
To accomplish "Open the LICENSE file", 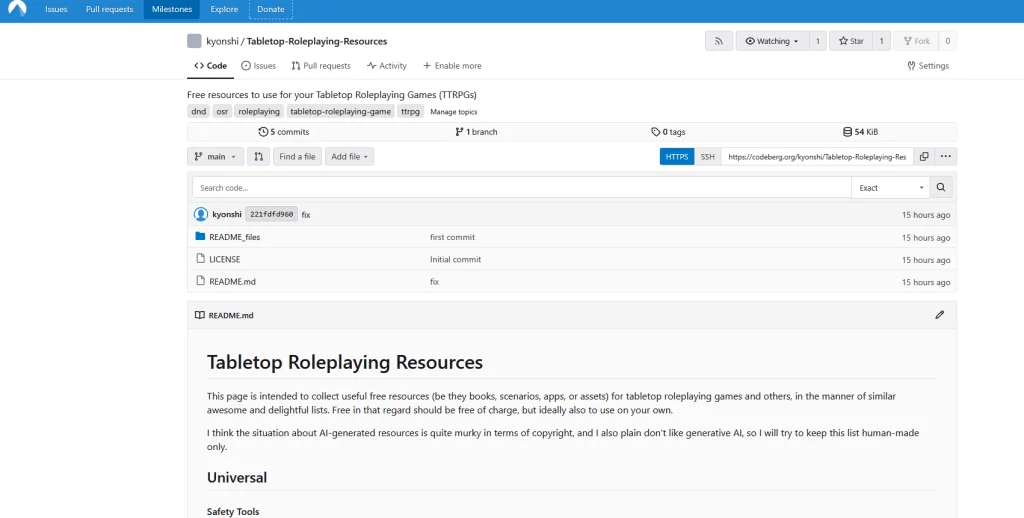I will point(225,259).
